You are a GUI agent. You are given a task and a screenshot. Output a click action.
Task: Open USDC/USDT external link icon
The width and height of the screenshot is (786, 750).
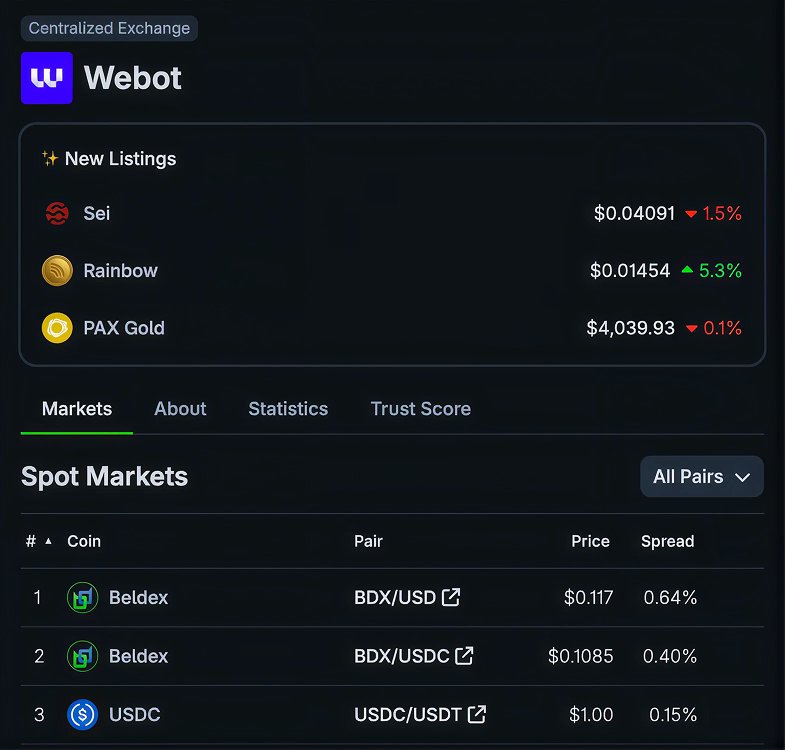[x=477, y=714]
